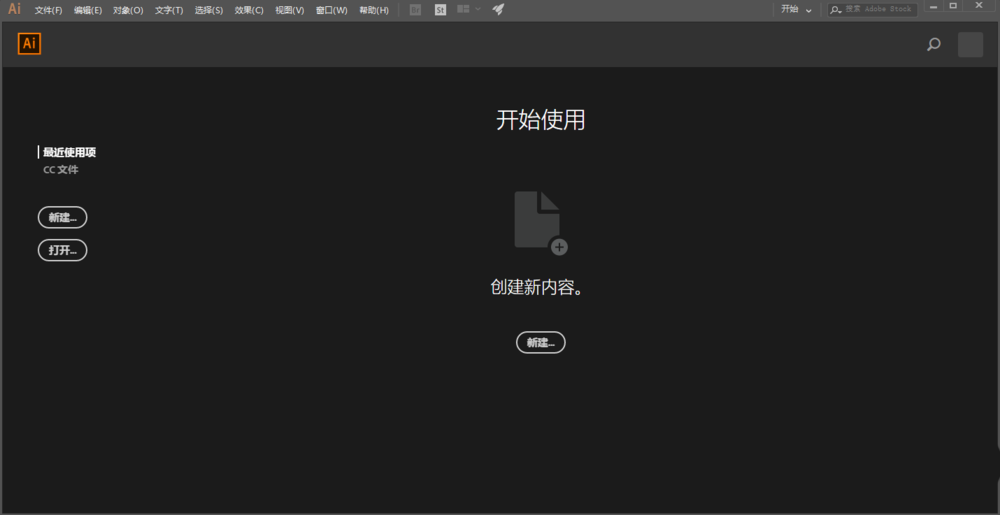Open the 对象(O) menu
The width and height of the screenshot is (1000, 515).
coord(128,10)
